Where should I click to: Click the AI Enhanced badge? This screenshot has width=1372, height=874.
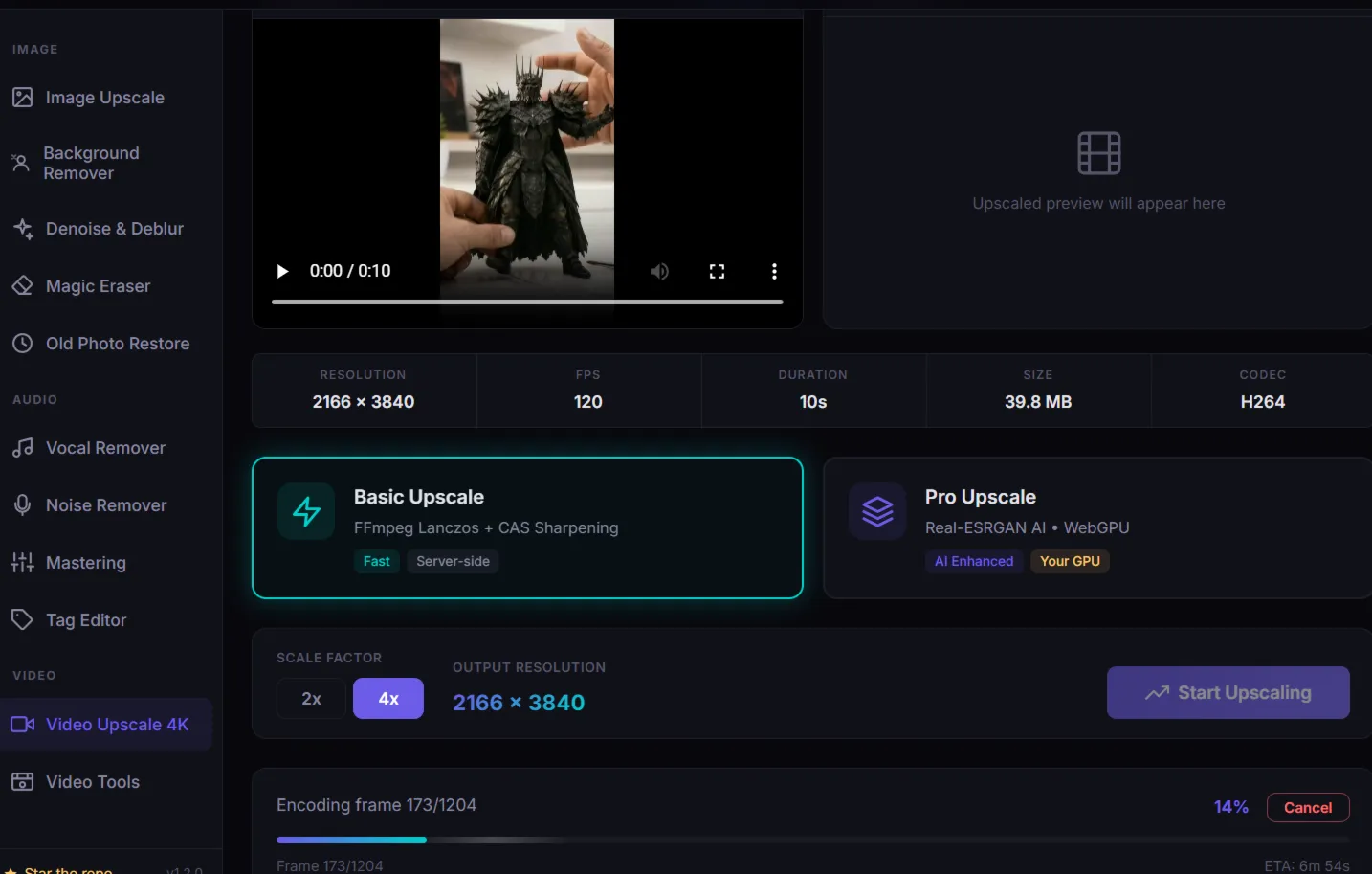[974, 561]
